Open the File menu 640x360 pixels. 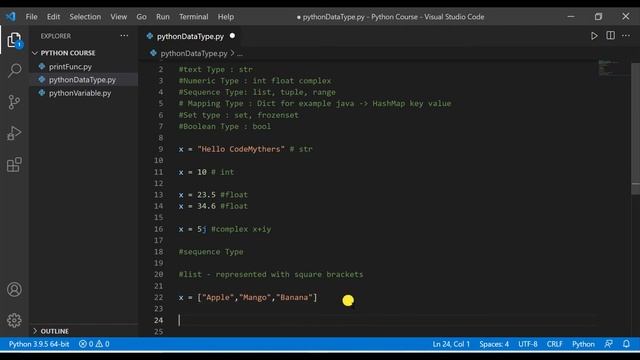click(31, 17)
